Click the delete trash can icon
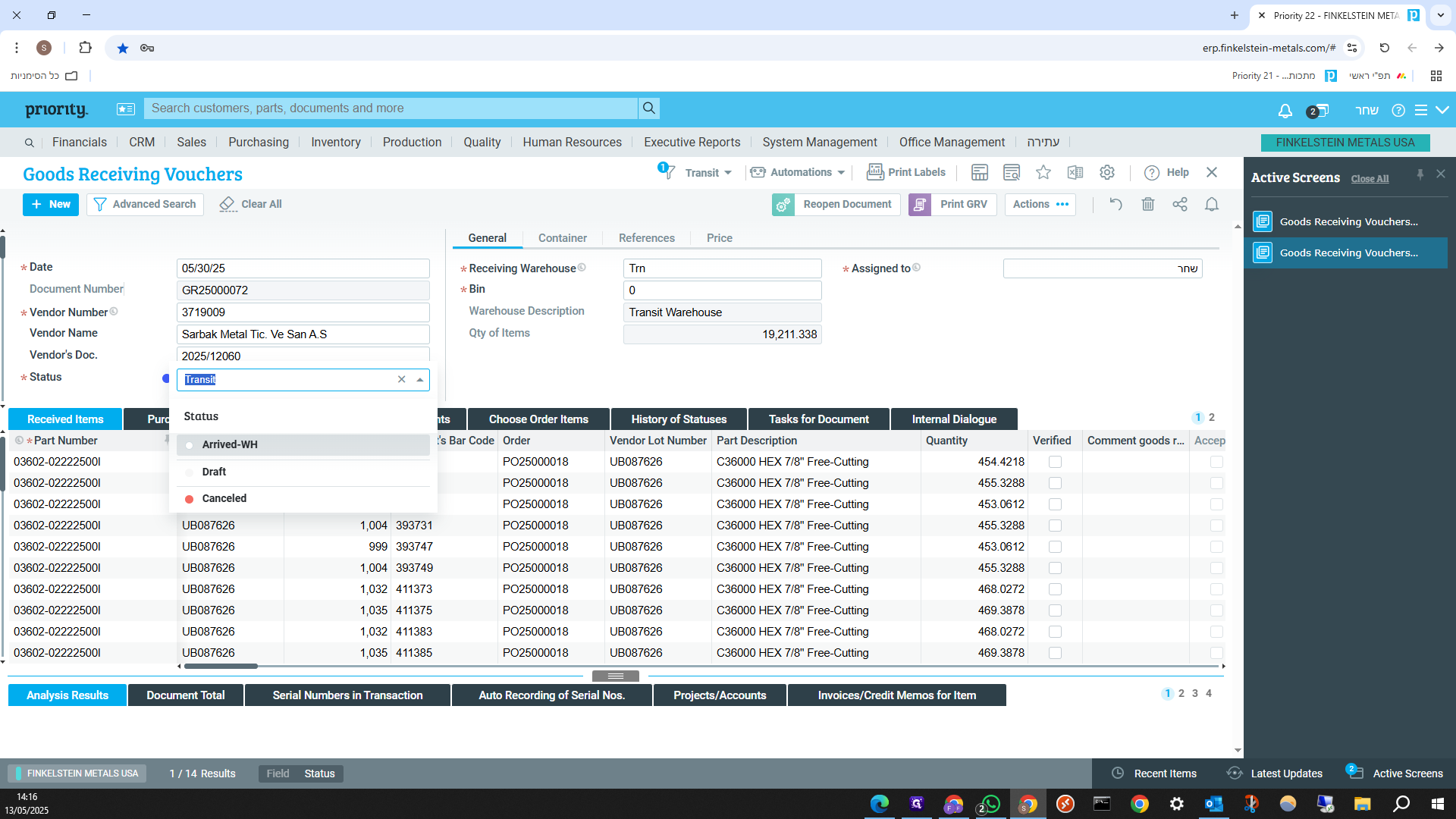 [x=1148, y=204]
